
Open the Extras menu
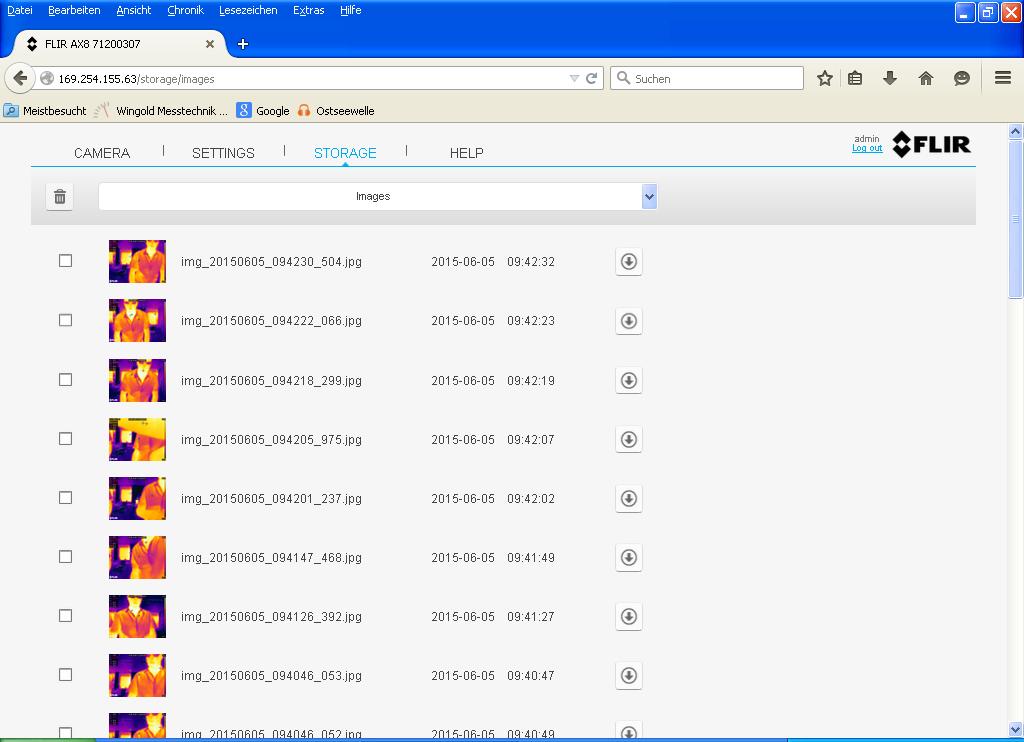point(308,10)
